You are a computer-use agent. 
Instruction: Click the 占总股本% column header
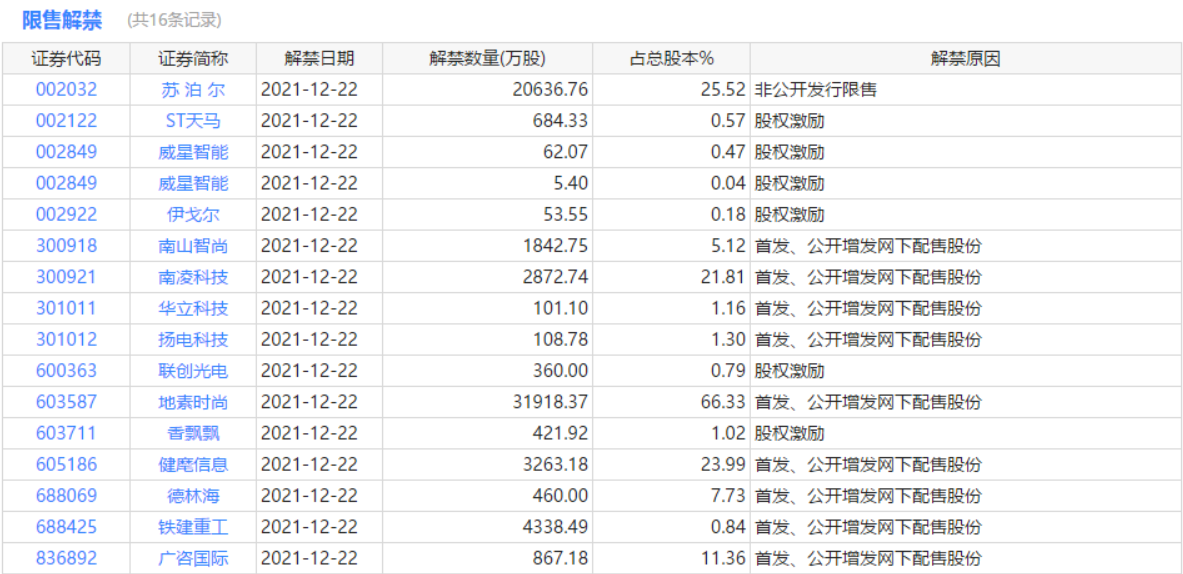(671, 58)
